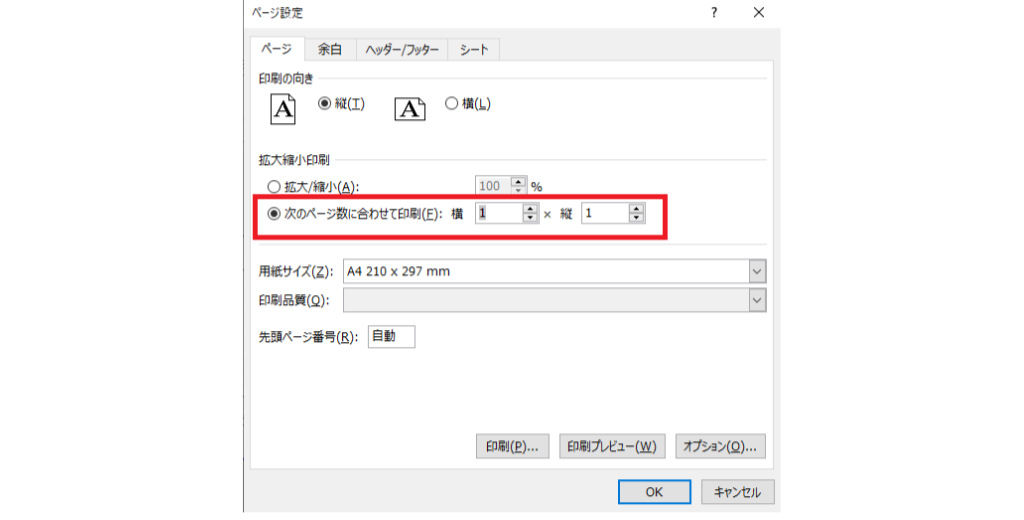Viewport: 1024px width, 520px height.
Task: Click the help question mark icon
Action: tap(714, 13)
